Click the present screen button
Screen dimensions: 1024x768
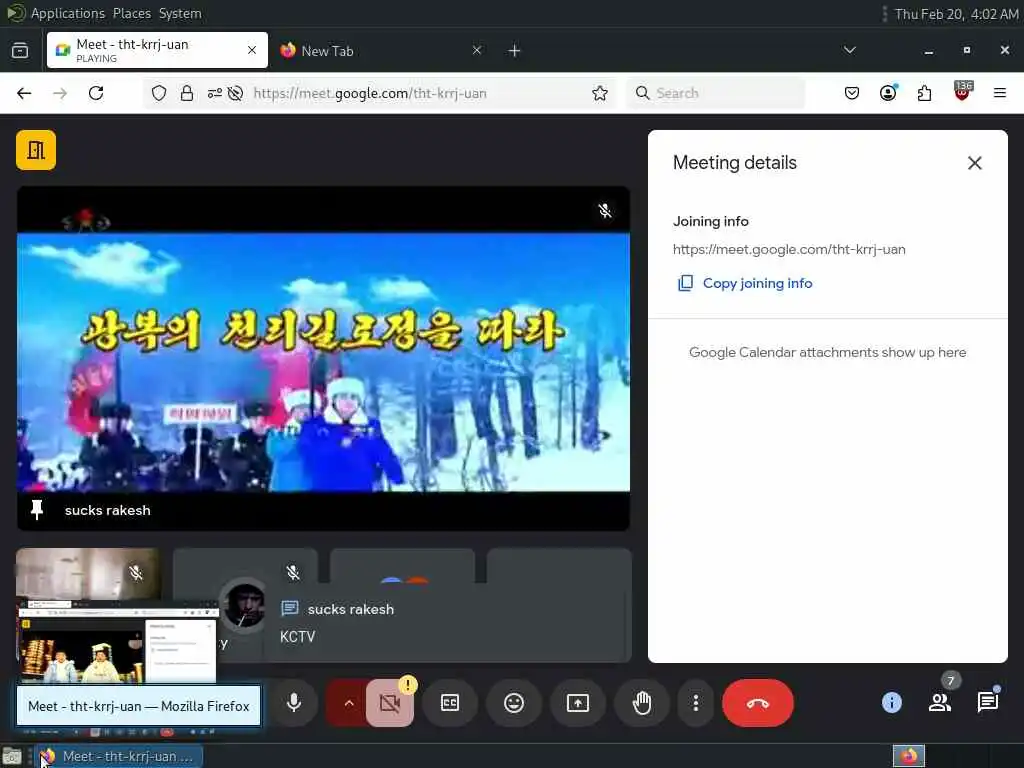(x=578, y=703)
